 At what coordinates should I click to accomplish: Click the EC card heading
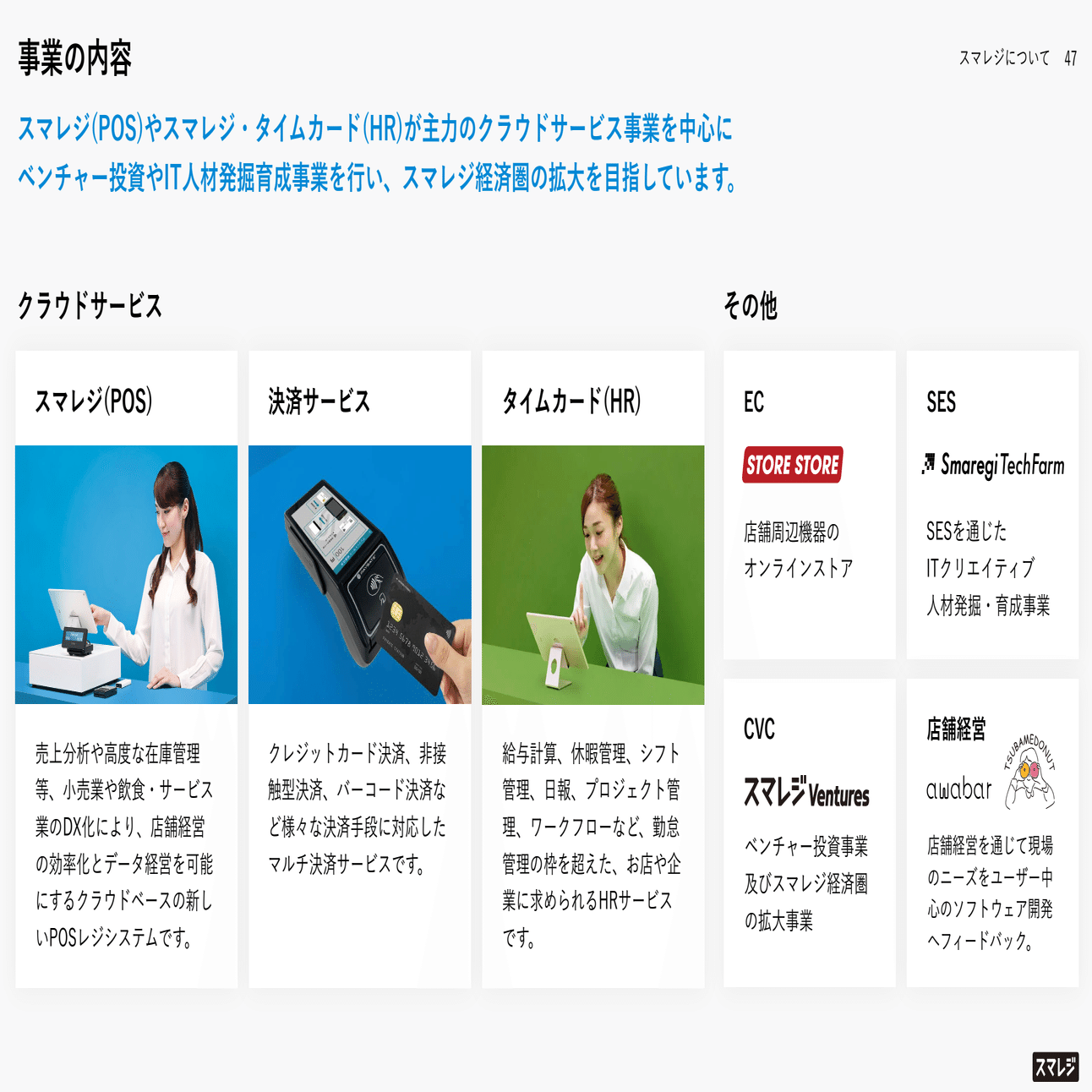(754, 401)
